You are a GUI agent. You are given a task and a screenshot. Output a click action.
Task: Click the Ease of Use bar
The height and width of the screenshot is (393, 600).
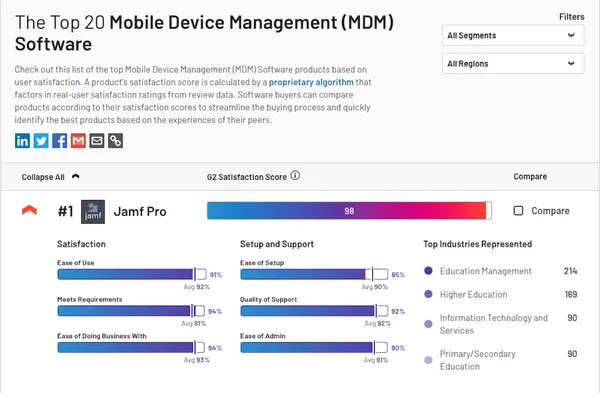click(132, 274)
